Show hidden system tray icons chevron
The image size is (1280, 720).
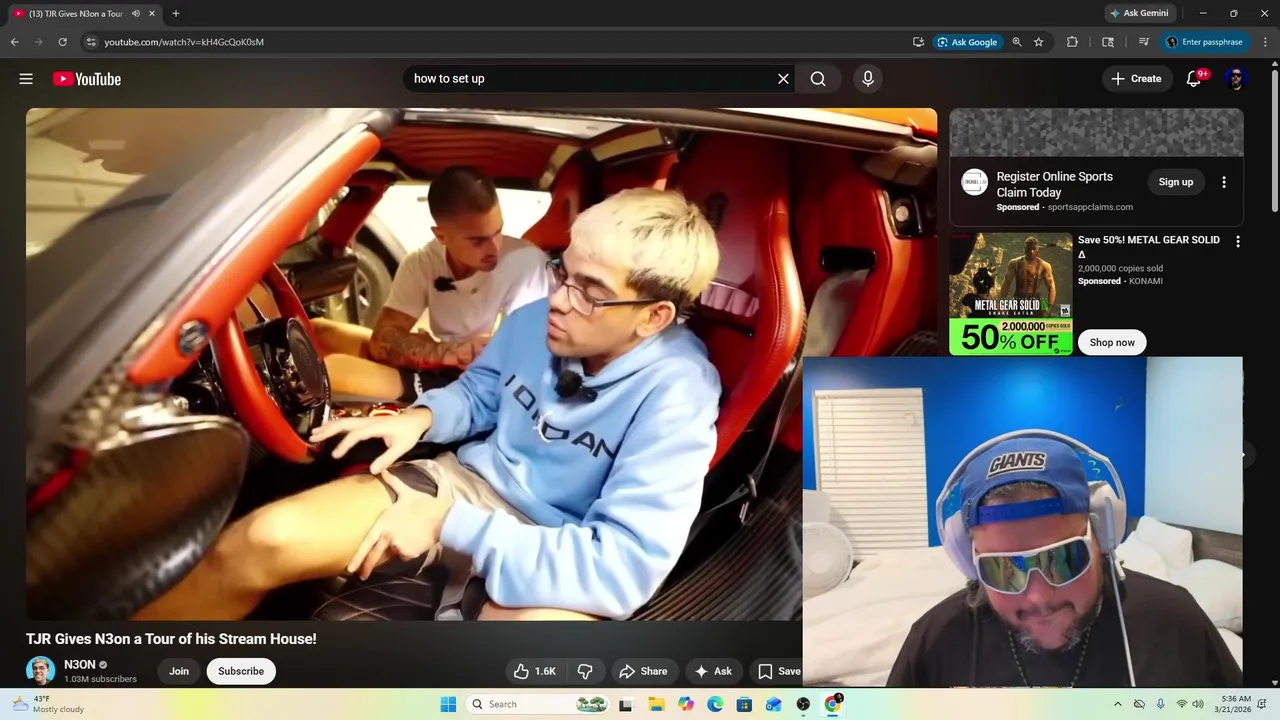pyautogui.click(x=1118, y=704)
